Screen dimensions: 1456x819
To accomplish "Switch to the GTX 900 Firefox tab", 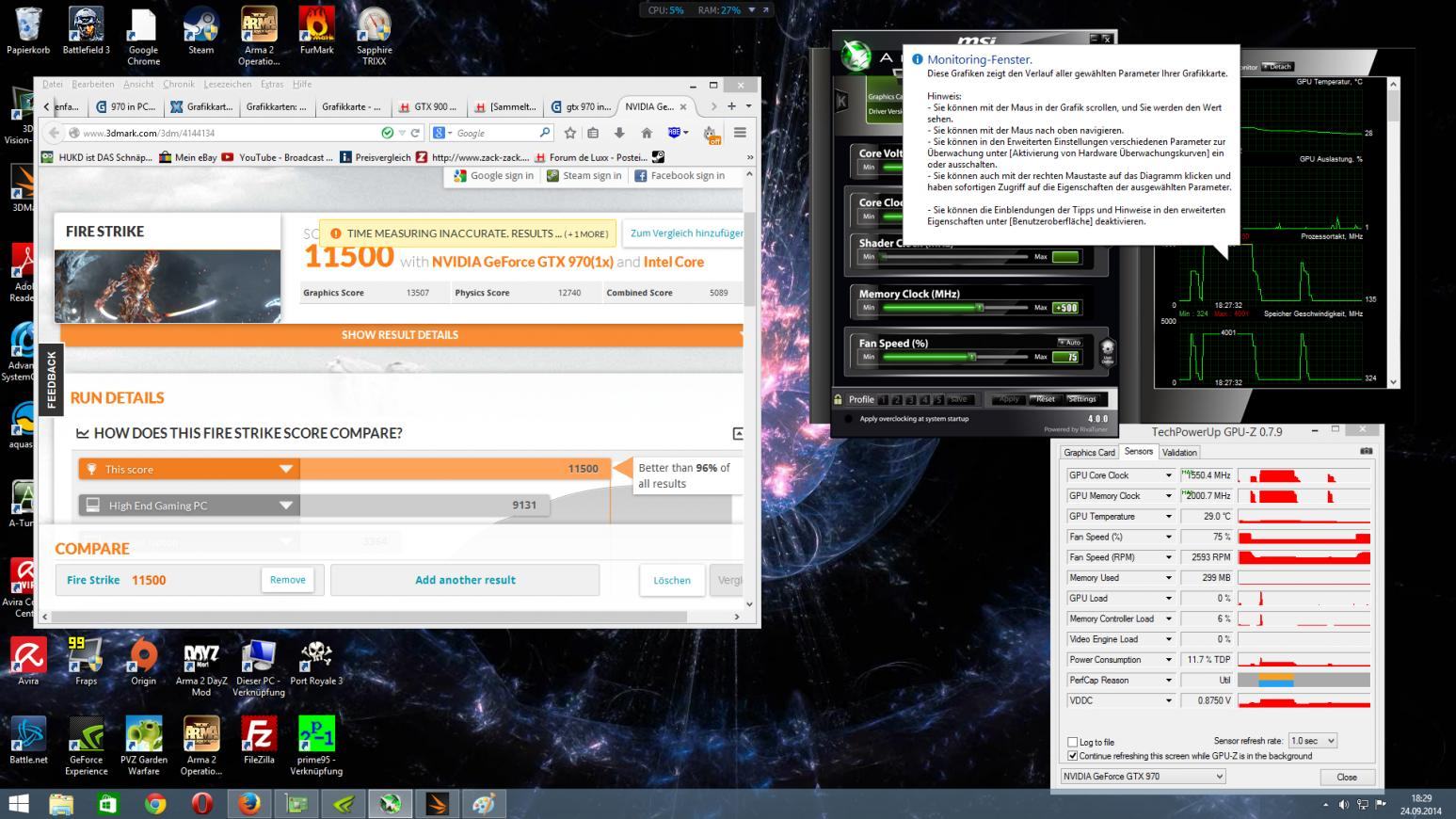I will [428, 106].
